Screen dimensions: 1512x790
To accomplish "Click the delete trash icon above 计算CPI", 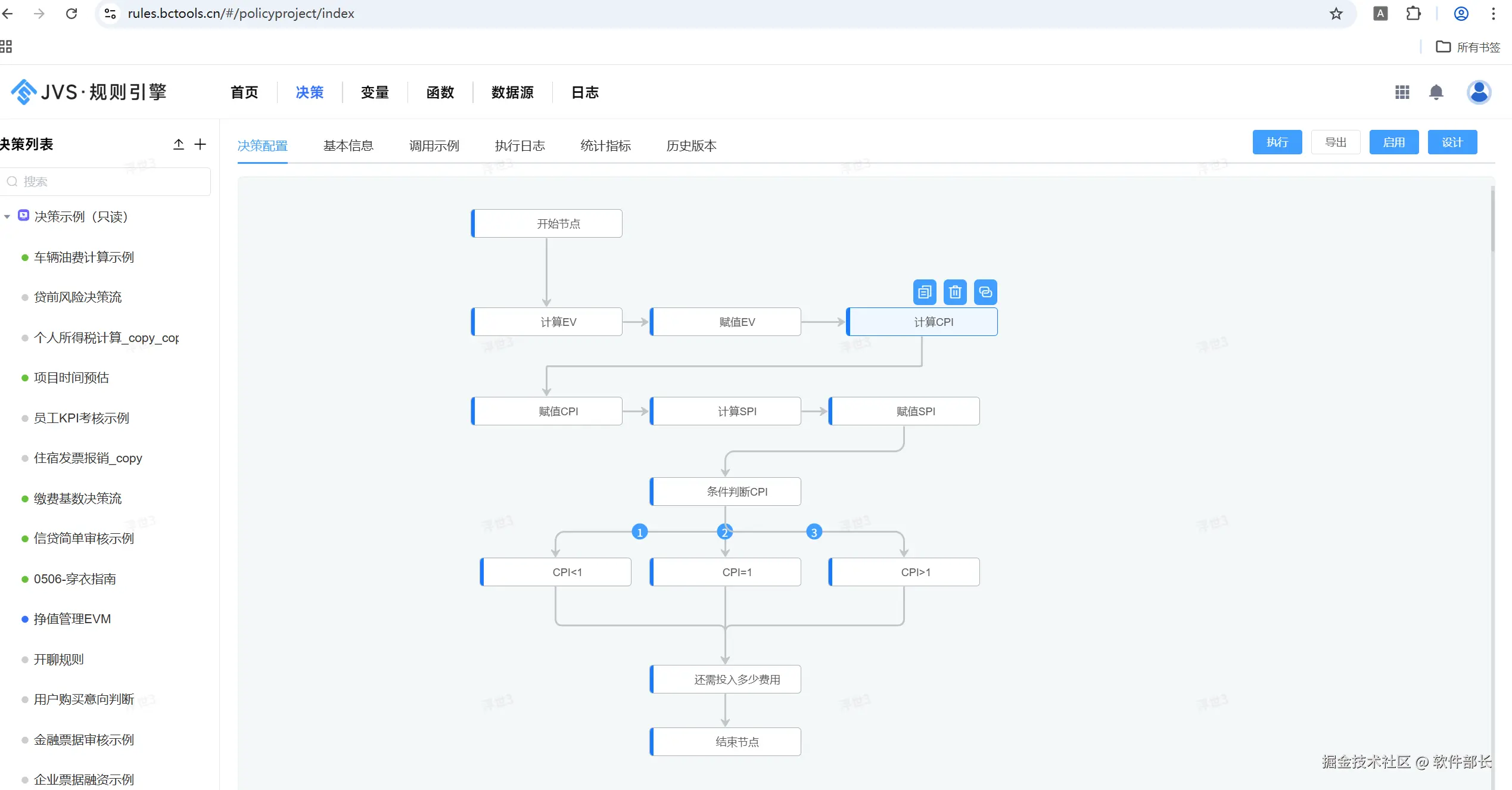I will [955, 292].
